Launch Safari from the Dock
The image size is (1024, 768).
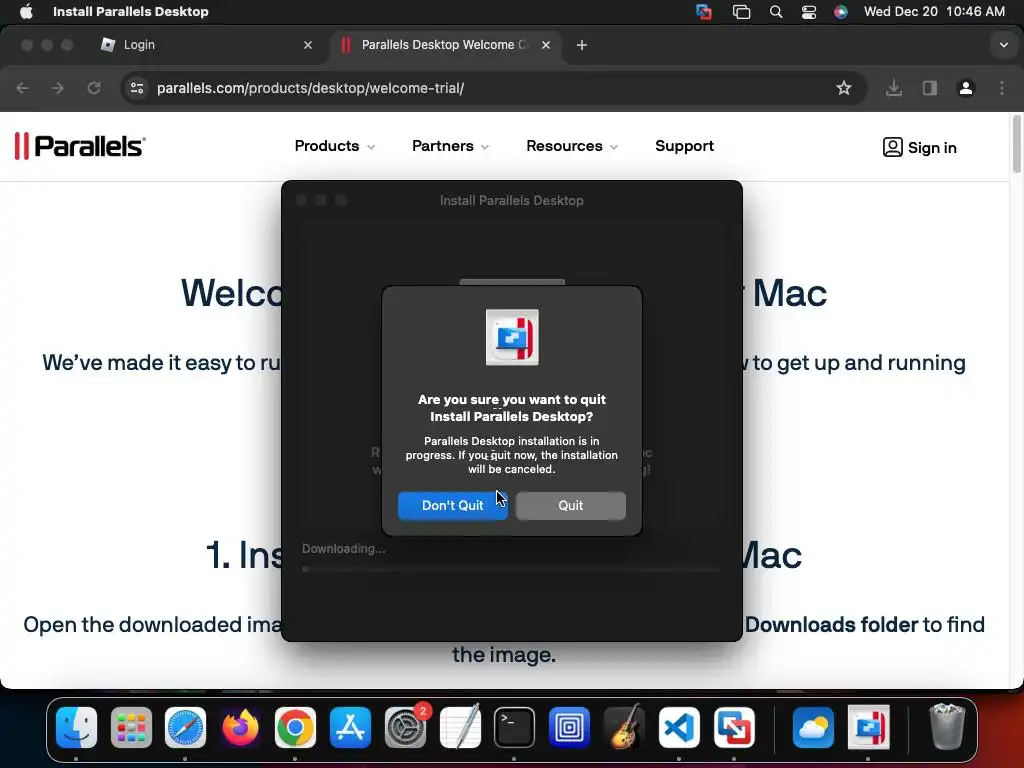(x=185, y=728)
